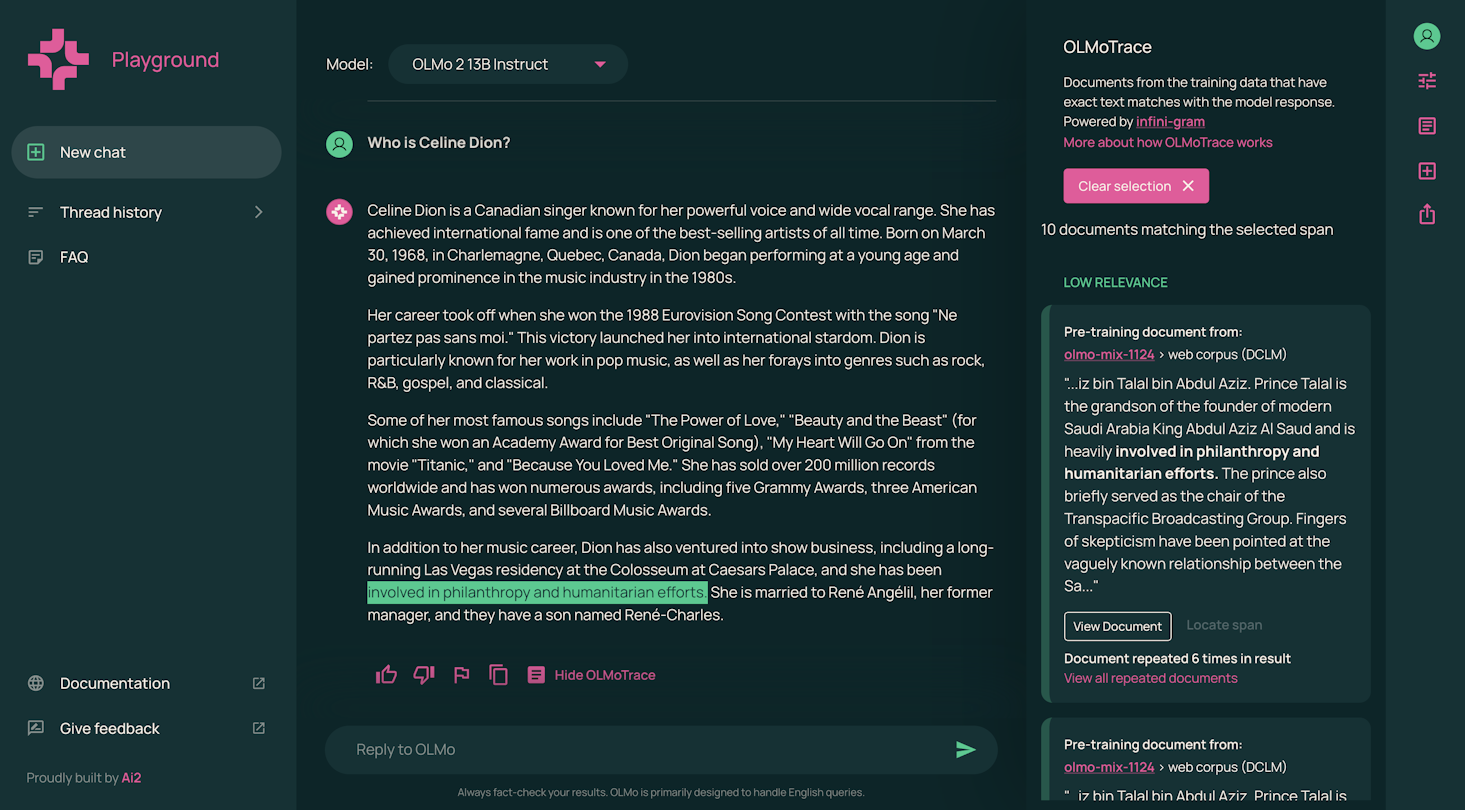Copy the response with copy icon
This screenshot has height=810, width=1465.
point(498,675)
